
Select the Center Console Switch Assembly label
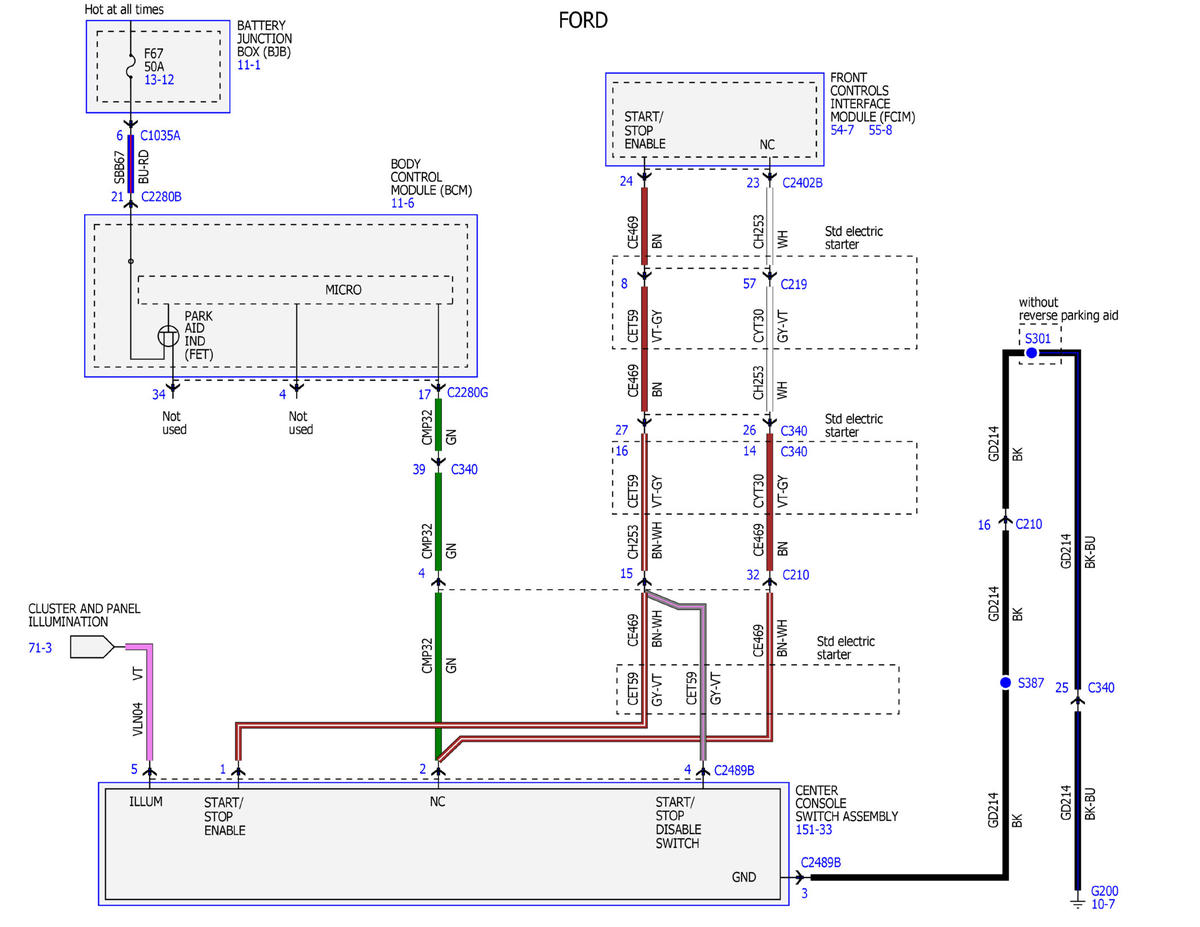point(847,803)
